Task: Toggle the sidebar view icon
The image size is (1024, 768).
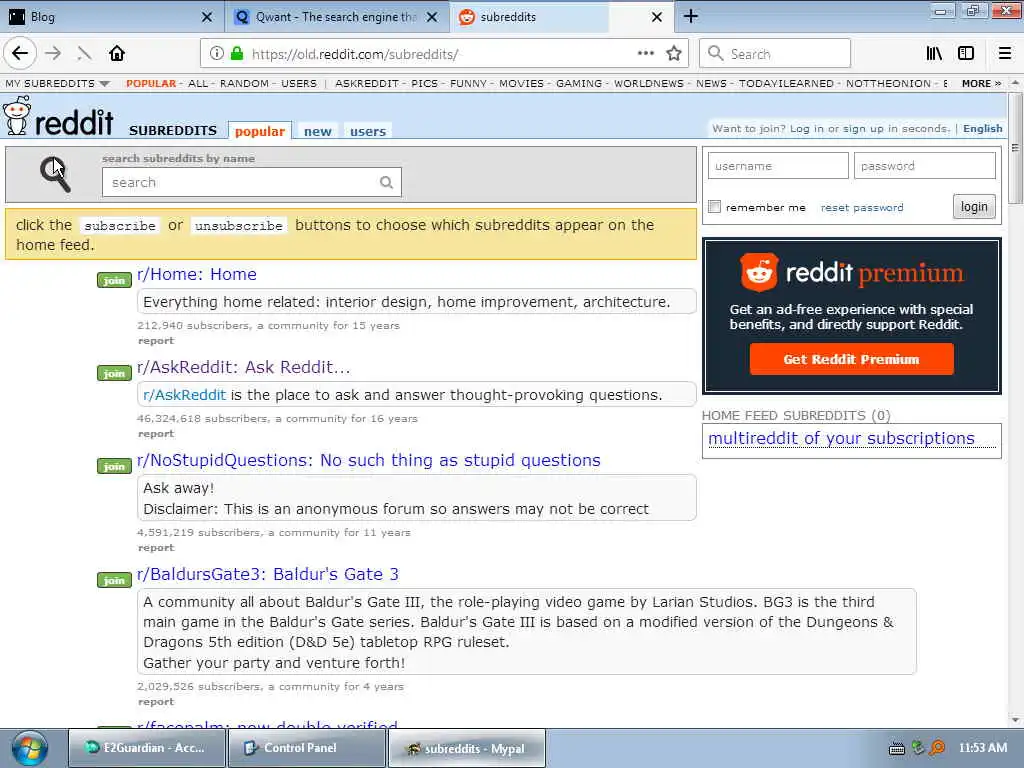Action: coord(966,54)
